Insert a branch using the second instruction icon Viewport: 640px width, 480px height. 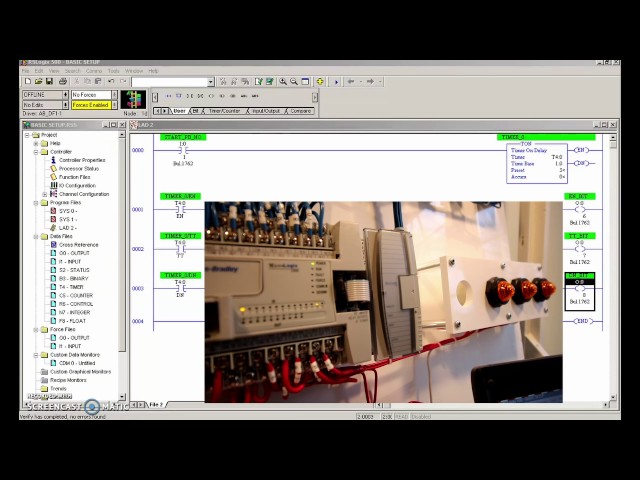[179, 96]
